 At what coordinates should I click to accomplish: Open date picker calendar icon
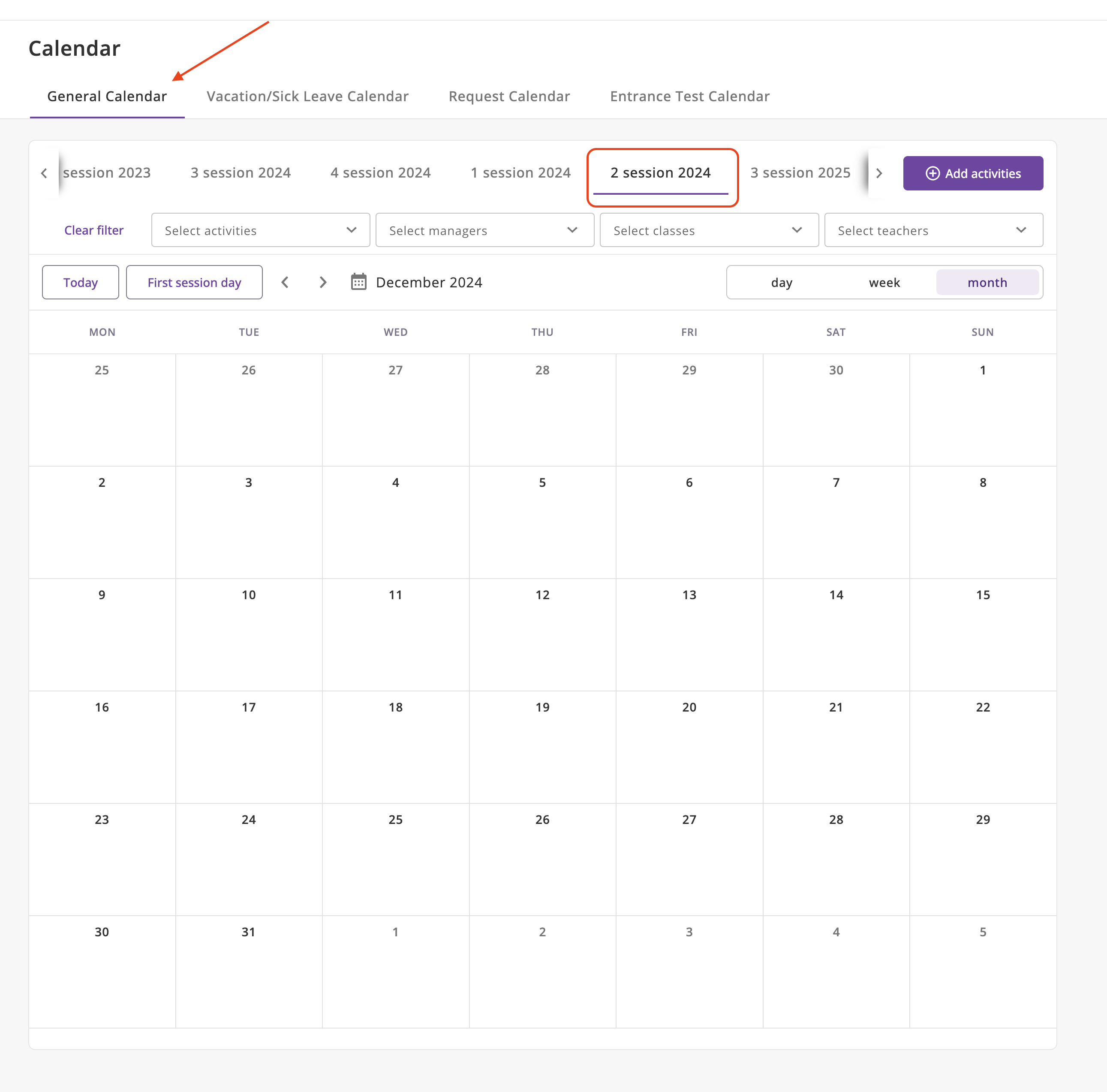tap(359, 282)
